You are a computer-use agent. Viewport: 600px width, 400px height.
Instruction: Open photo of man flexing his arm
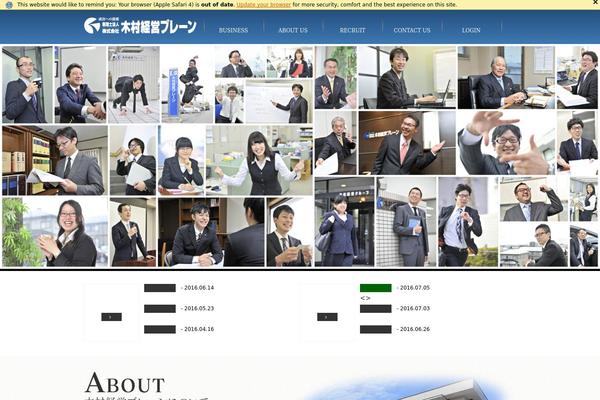tap(533, 199)
